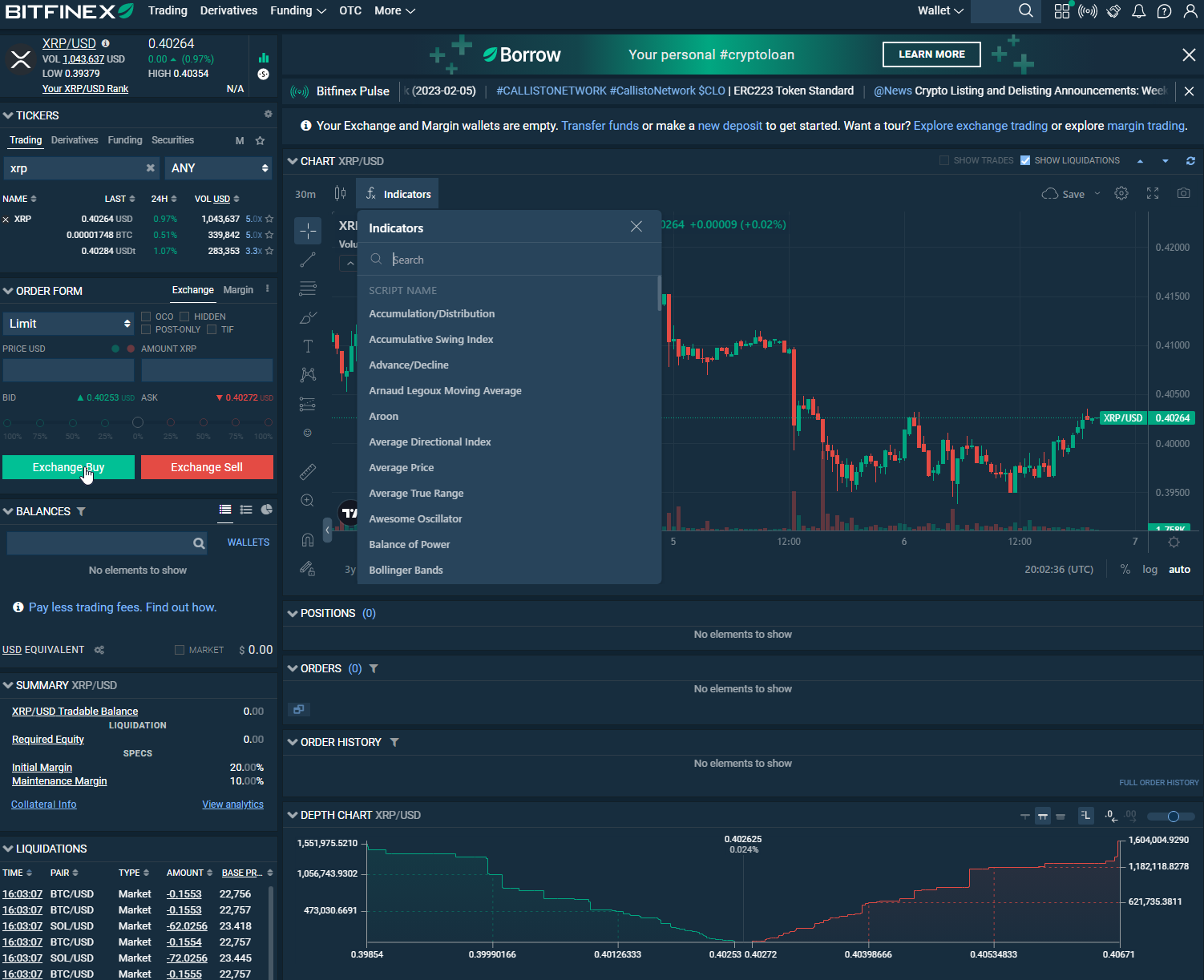The height and width of the screenshot is (980, 1204).
Task: Enable the POST-ONLY checkbox
Action: click(x=146, y=329)
